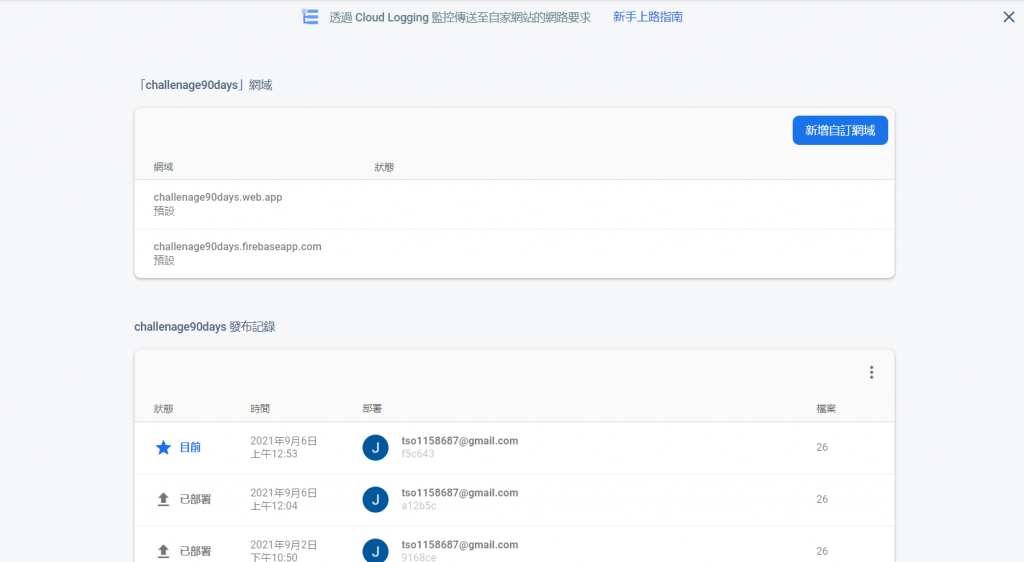
Task: Select the hash text 9168ce
Action: [x=419, y=557]
